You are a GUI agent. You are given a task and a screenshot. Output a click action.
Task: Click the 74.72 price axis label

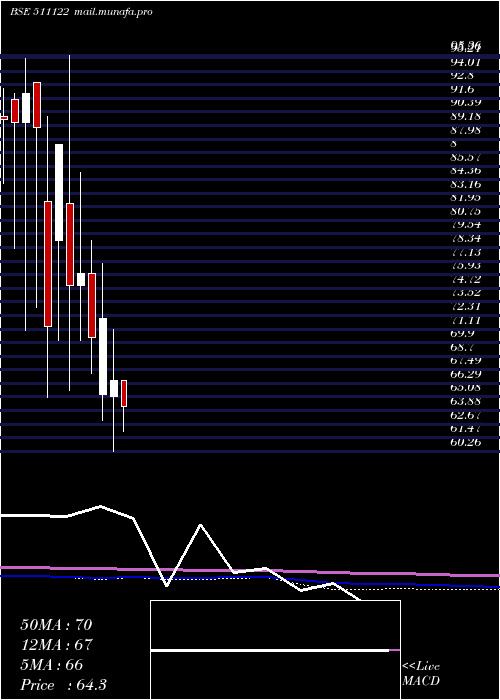(x=466, y=279)
